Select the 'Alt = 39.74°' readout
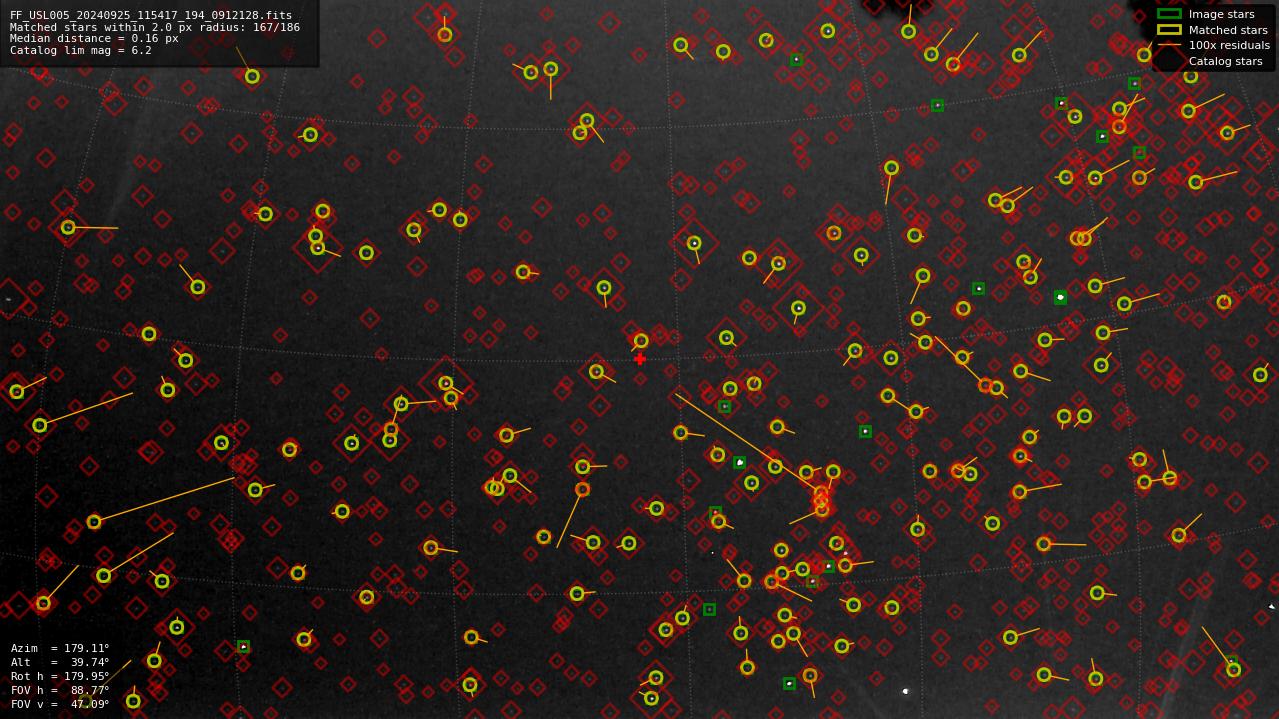This screenshot has width=1279, height=719. tap(60, 662)
